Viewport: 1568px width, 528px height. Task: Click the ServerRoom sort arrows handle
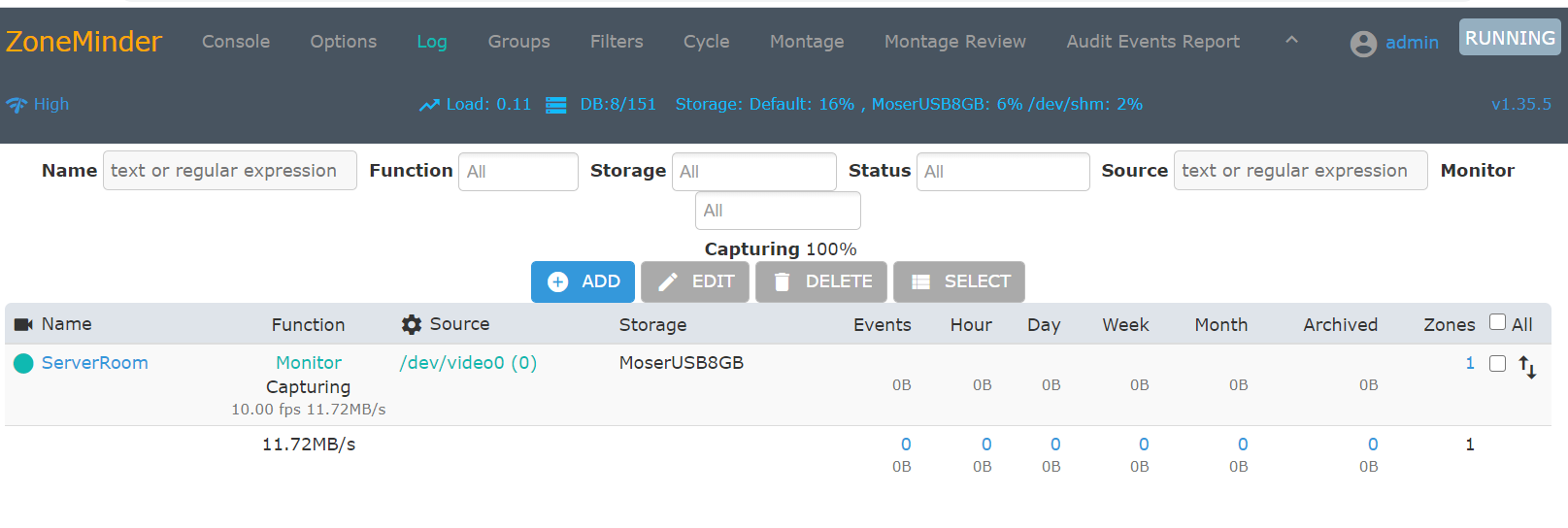point(1527,367)
